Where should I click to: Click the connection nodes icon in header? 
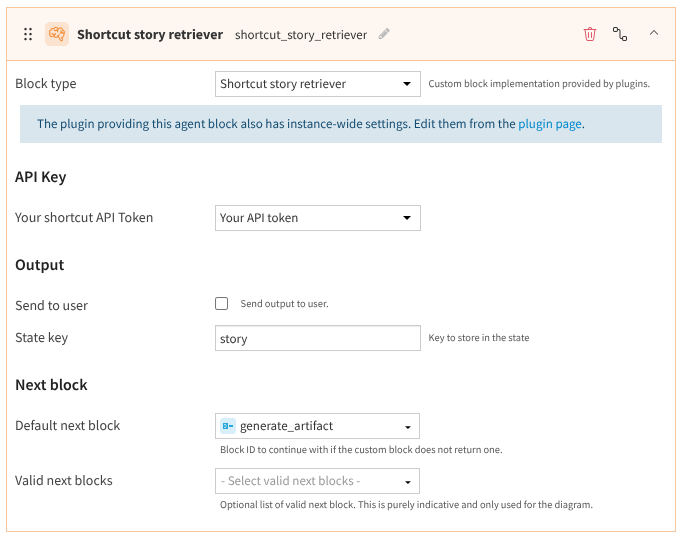(621, 34)
